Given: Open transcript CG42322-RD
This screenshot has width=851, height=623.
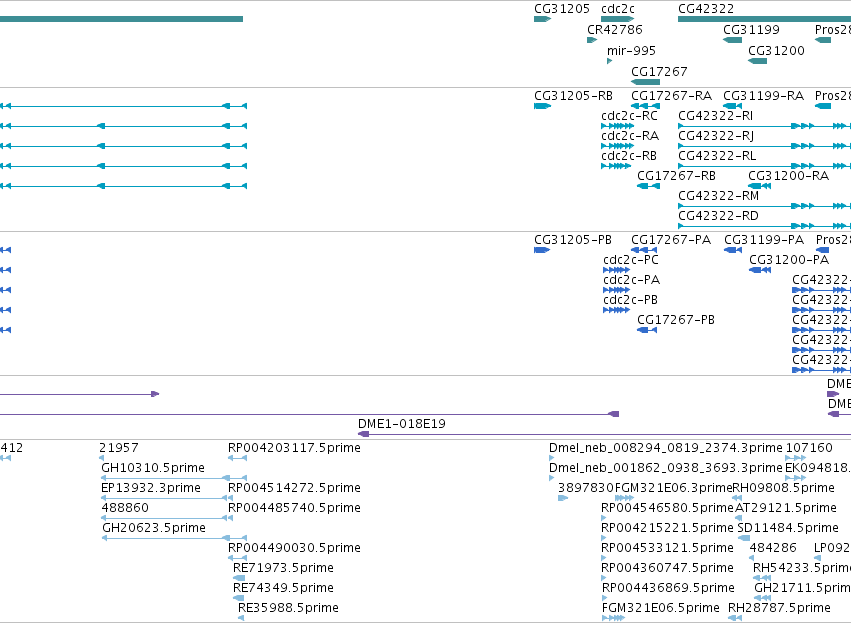Looking at the screenshot, I should click(718, 216).
